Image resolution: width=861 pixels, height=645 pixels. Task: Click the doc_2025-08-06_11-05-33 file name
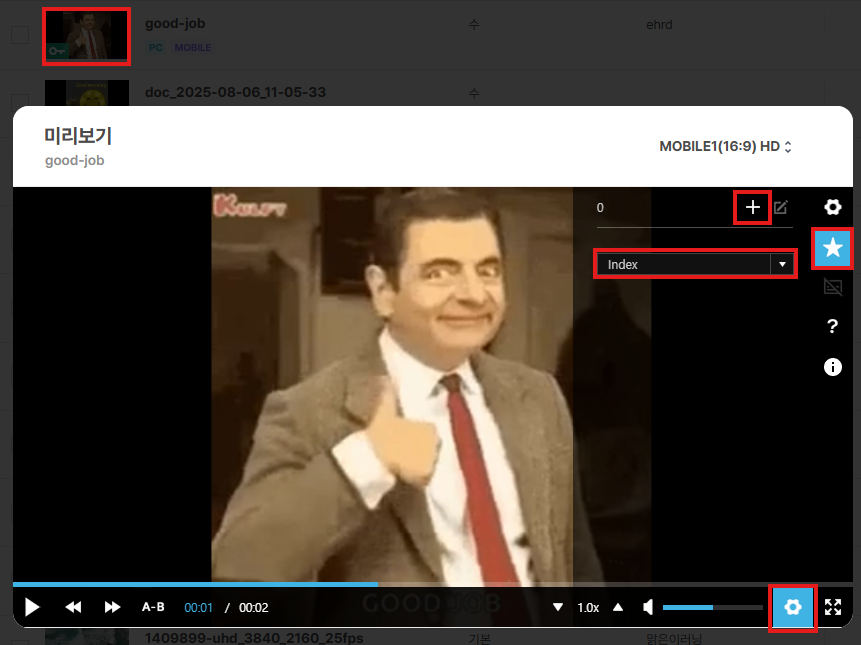(x=236, y=92)
